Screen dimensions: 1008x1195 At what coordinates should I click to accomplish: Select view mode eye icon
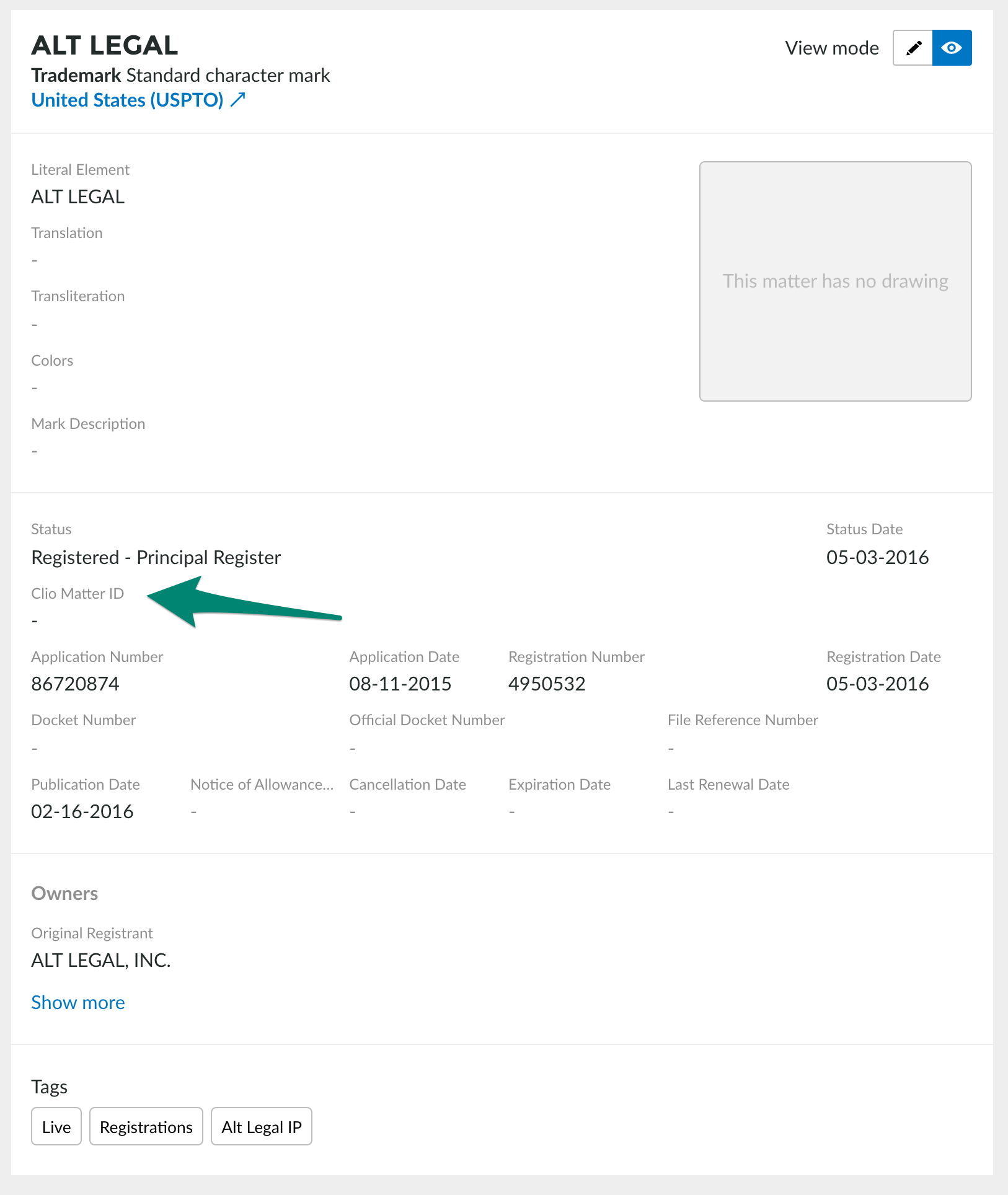952,48
